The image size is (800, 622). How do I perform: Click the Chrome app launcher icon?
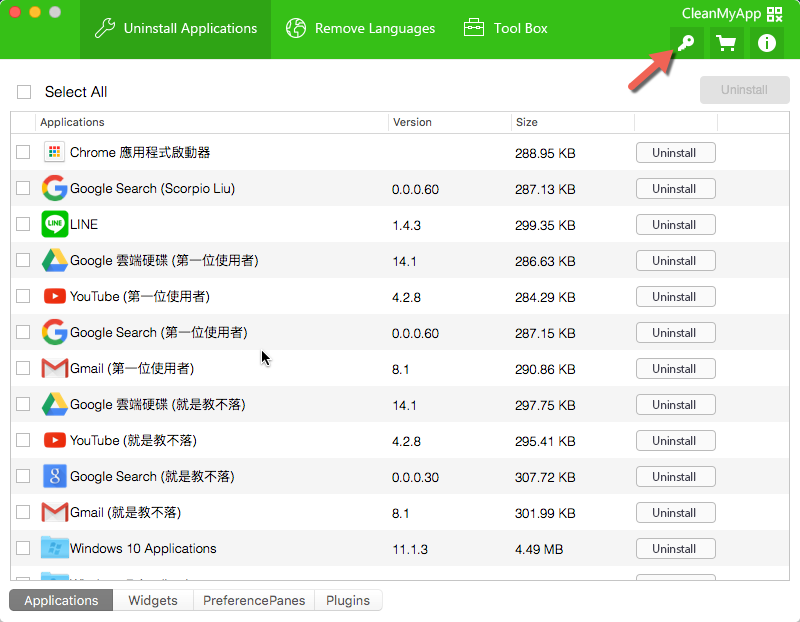tap(54, 153)
